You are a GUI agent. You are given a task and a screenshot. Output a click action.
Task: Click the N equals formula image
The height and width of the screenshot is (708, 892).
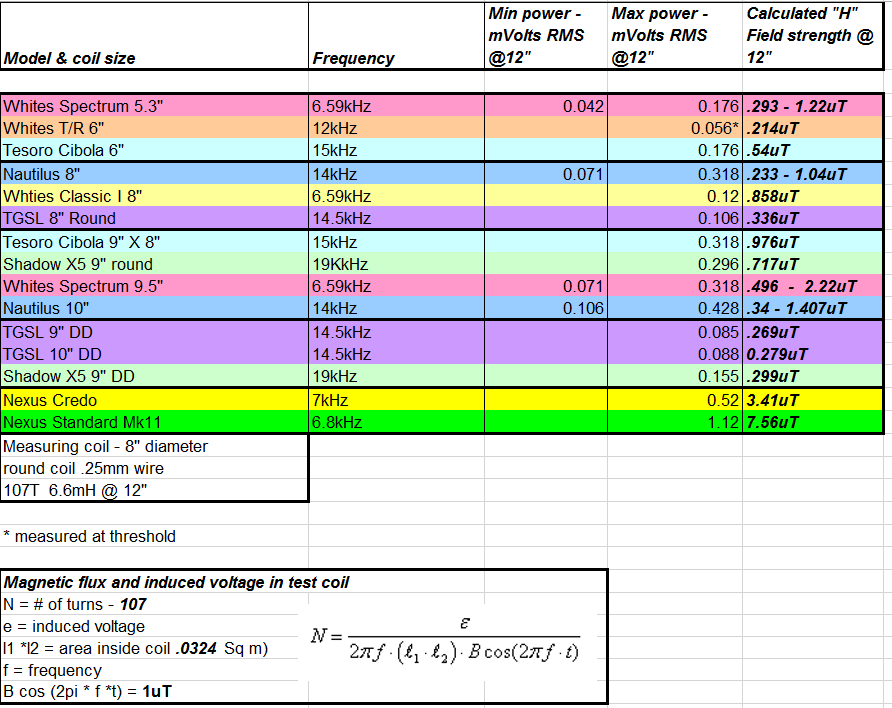pos(445,639)
